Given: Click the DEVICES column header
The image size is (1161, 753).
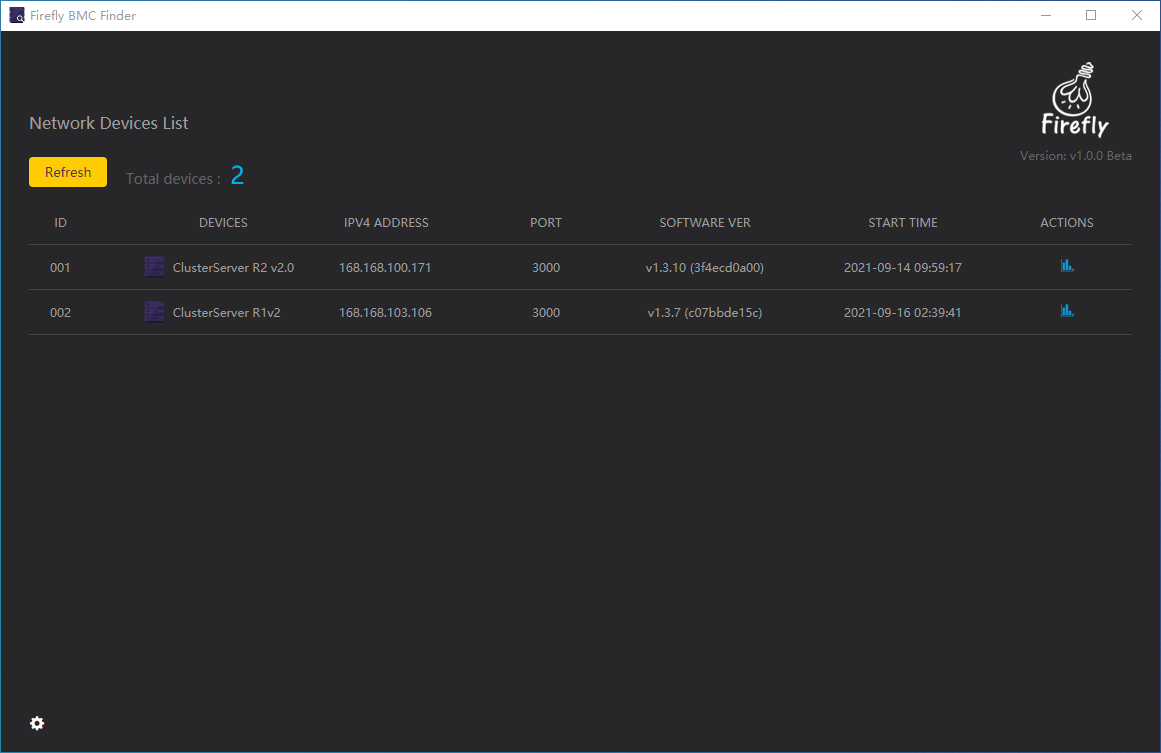Looking at the screenshot, I should (x=223, y=222).
